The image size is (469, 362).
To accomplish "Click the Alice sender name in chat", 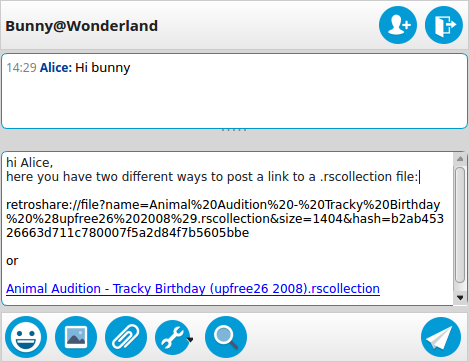I will pyautogui.click(x=56, y=68).
